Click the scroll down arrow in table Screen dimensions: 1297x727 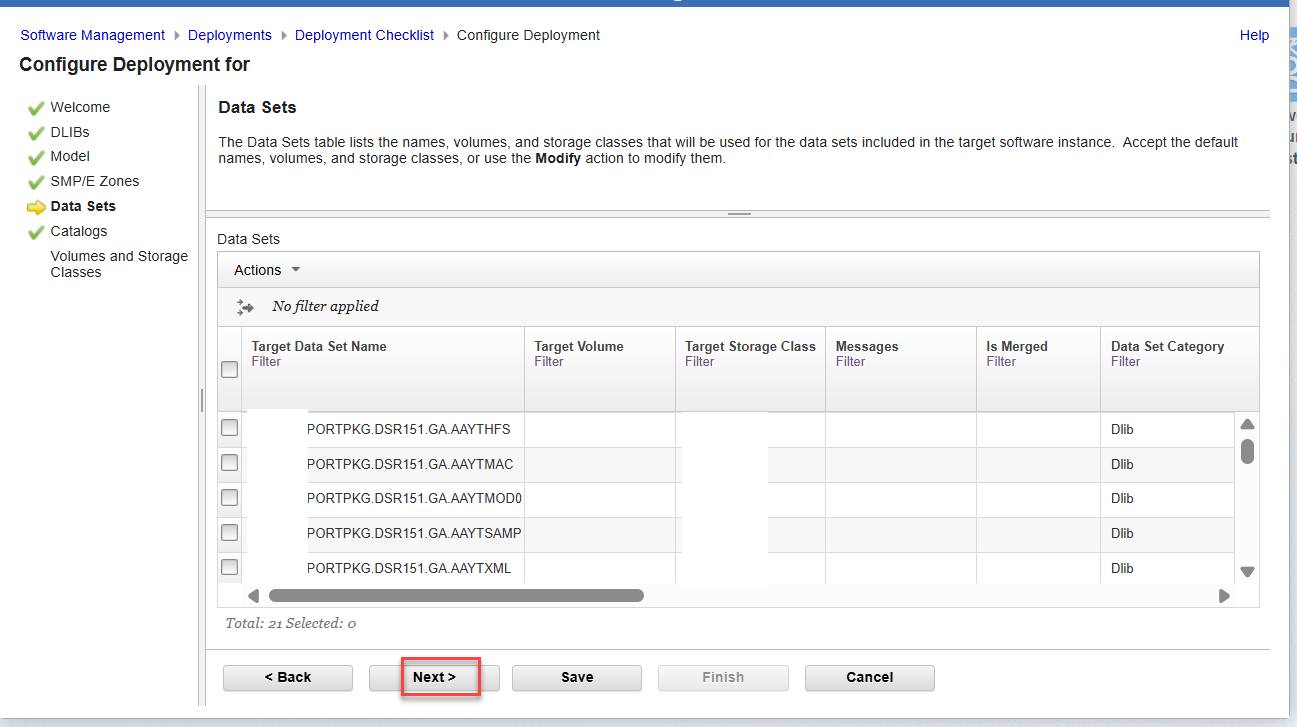tap(1247, 572)
